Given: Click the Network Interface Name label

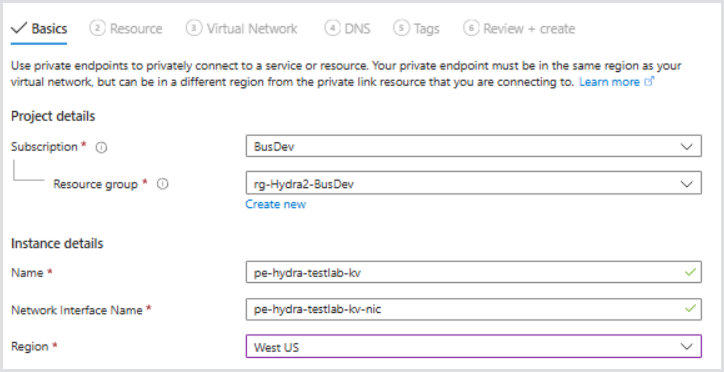Looking at the screenshot, I should point(77,310).
